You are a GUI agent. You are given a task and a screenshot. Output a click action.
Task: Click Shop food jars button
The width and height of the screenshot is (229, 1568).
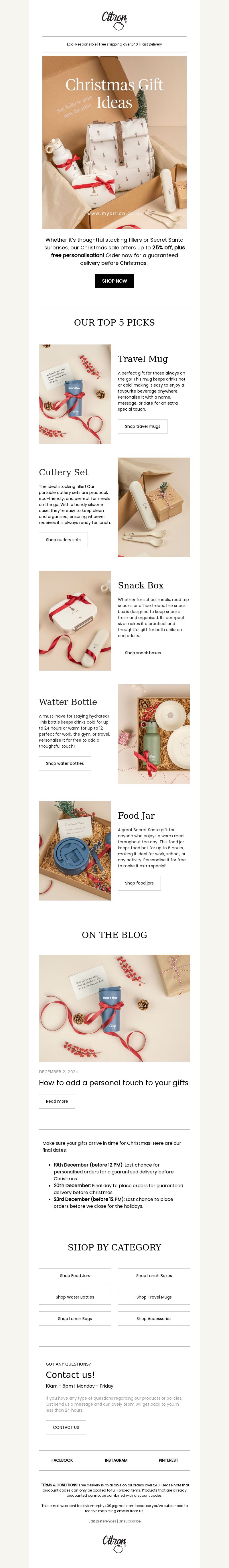pyautogui.click(x=139, y=883)
